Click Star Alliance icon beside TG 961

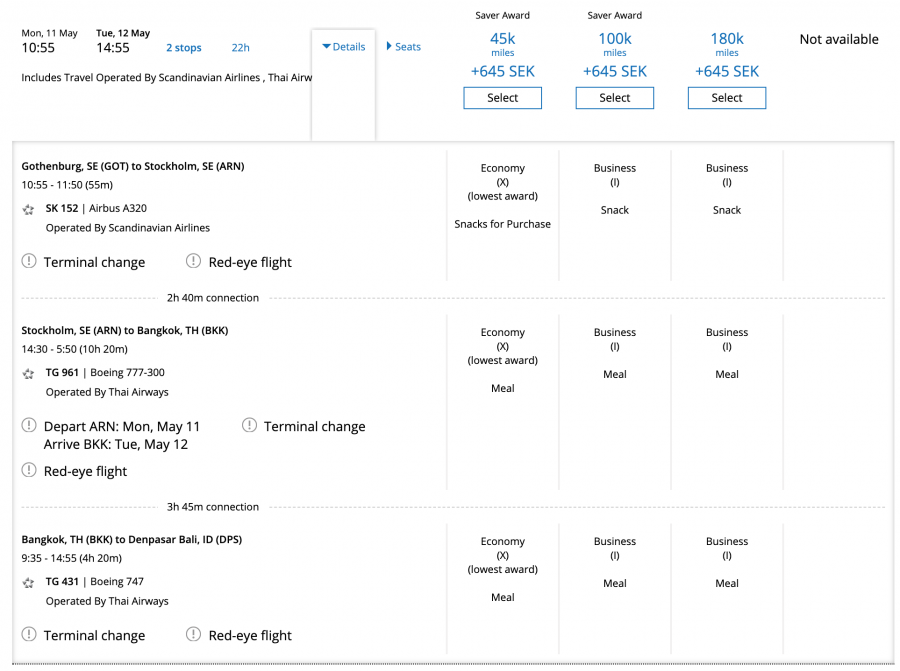click(29, 374)
